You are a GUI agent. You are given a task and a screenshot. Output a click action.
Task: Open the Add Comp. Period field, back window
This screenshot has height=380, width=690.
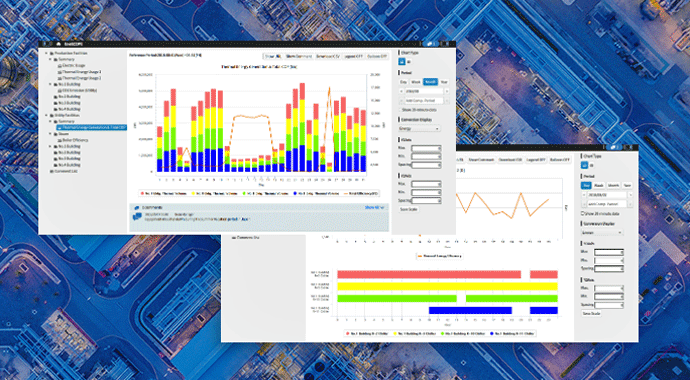click(x=607, y=204)
